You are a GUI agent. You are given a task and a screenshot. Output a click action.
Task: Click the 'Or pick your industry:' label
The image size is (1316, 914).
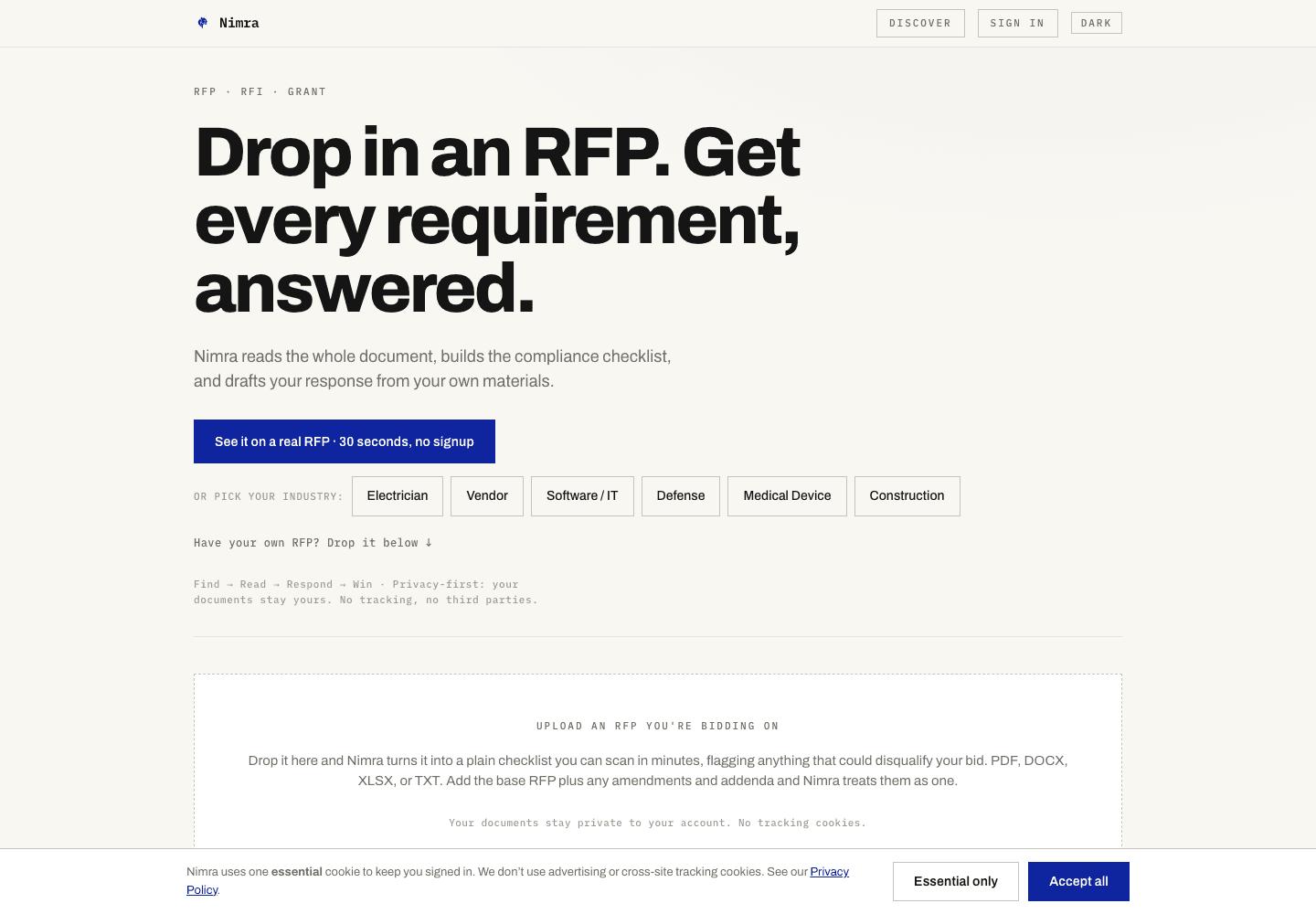268,497
